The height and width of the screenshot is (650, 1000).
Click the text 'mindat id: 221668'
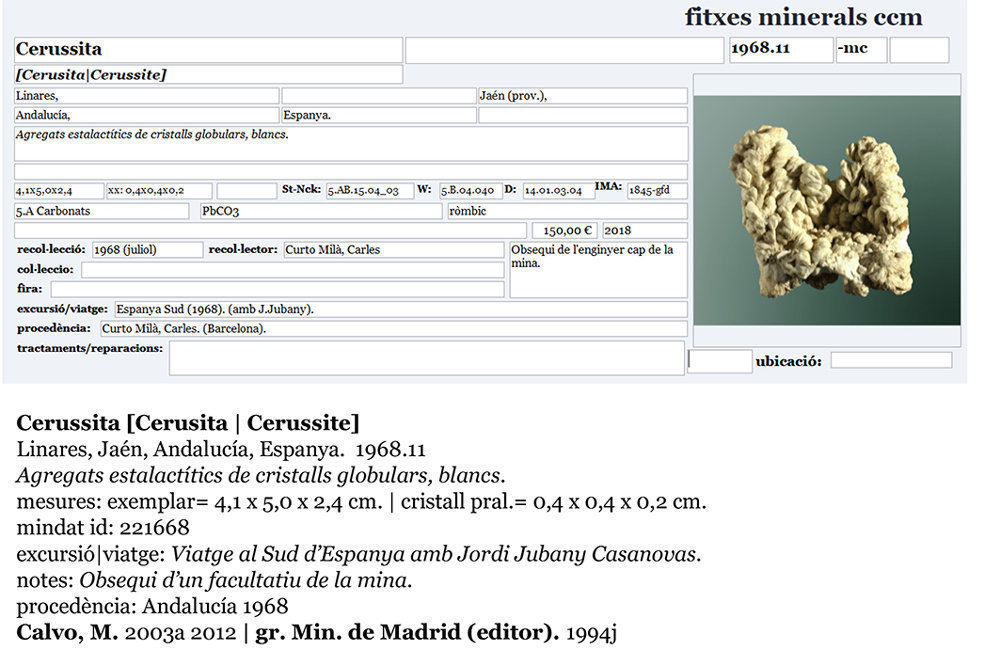[103, 528]
